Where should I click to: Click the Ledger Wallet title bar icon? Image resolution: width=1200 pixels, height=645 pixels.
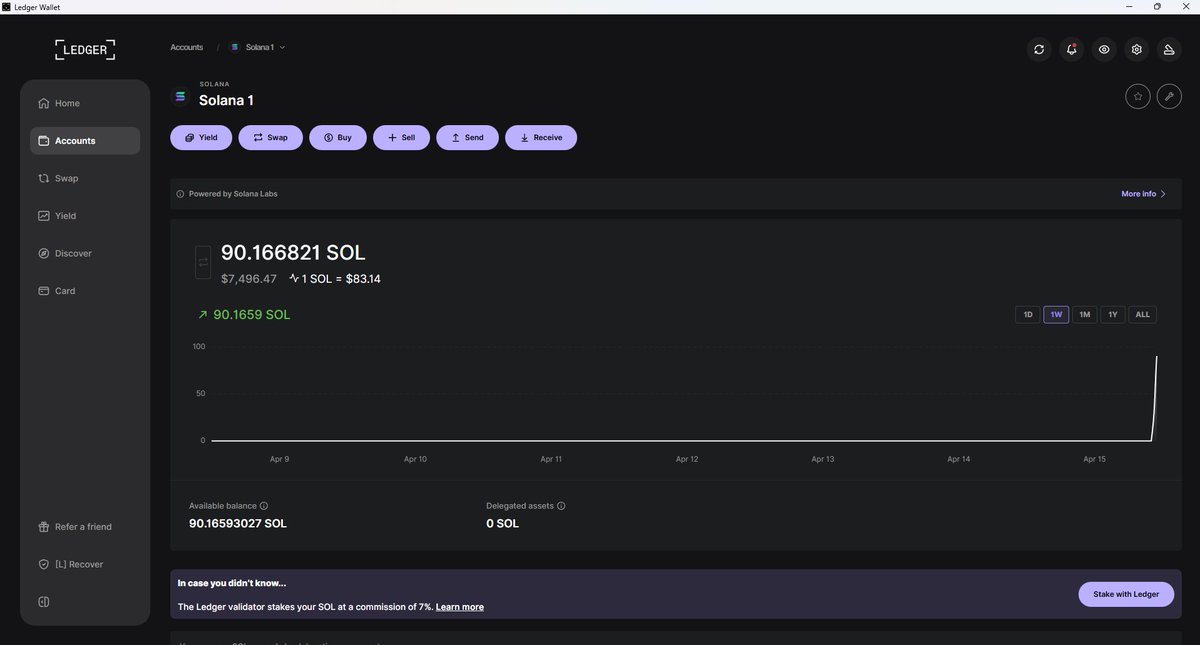6,7
